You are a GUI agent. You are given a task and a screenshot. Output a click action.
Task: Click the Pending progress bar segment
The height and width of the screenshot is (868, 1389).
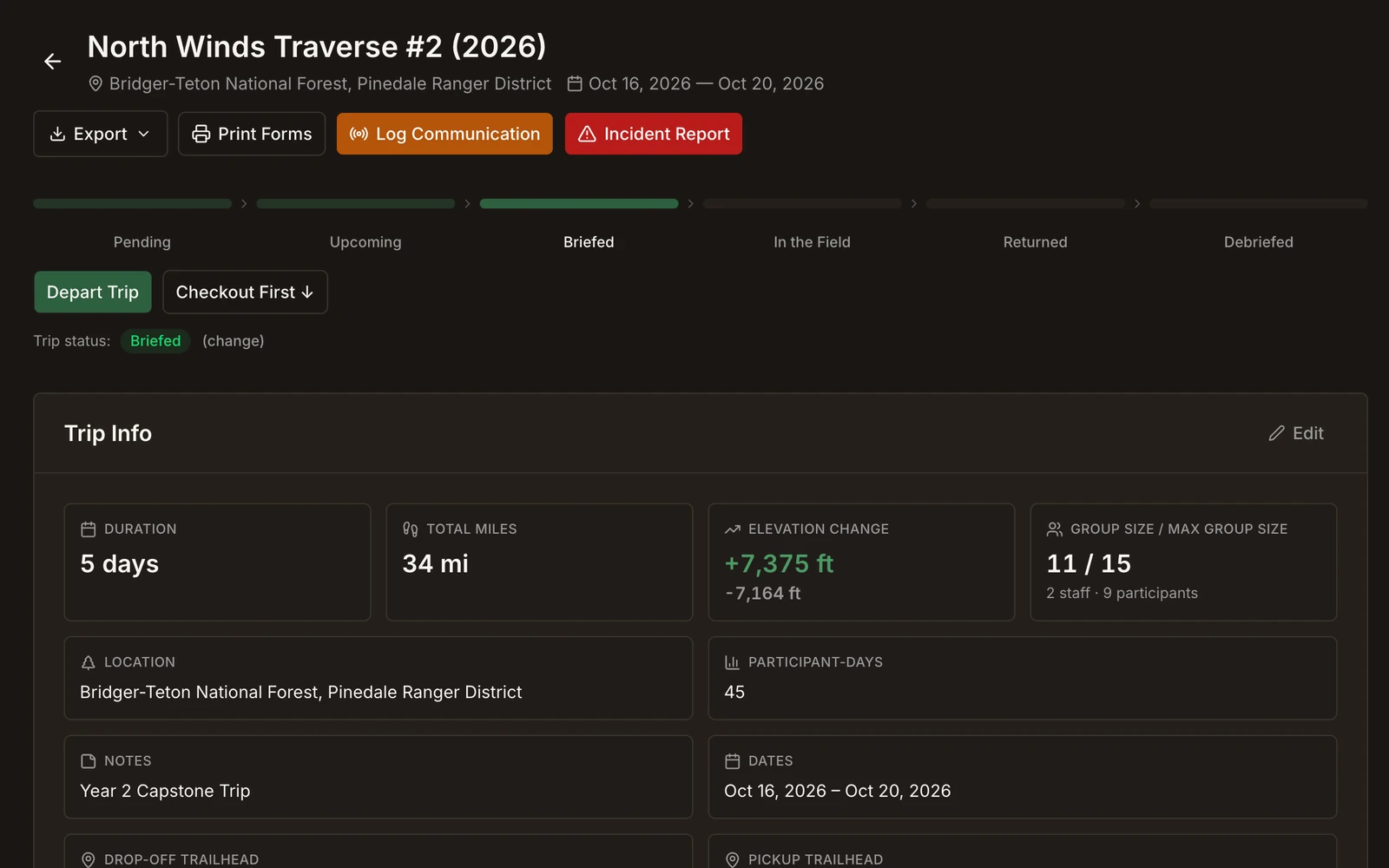coord(133,204)
